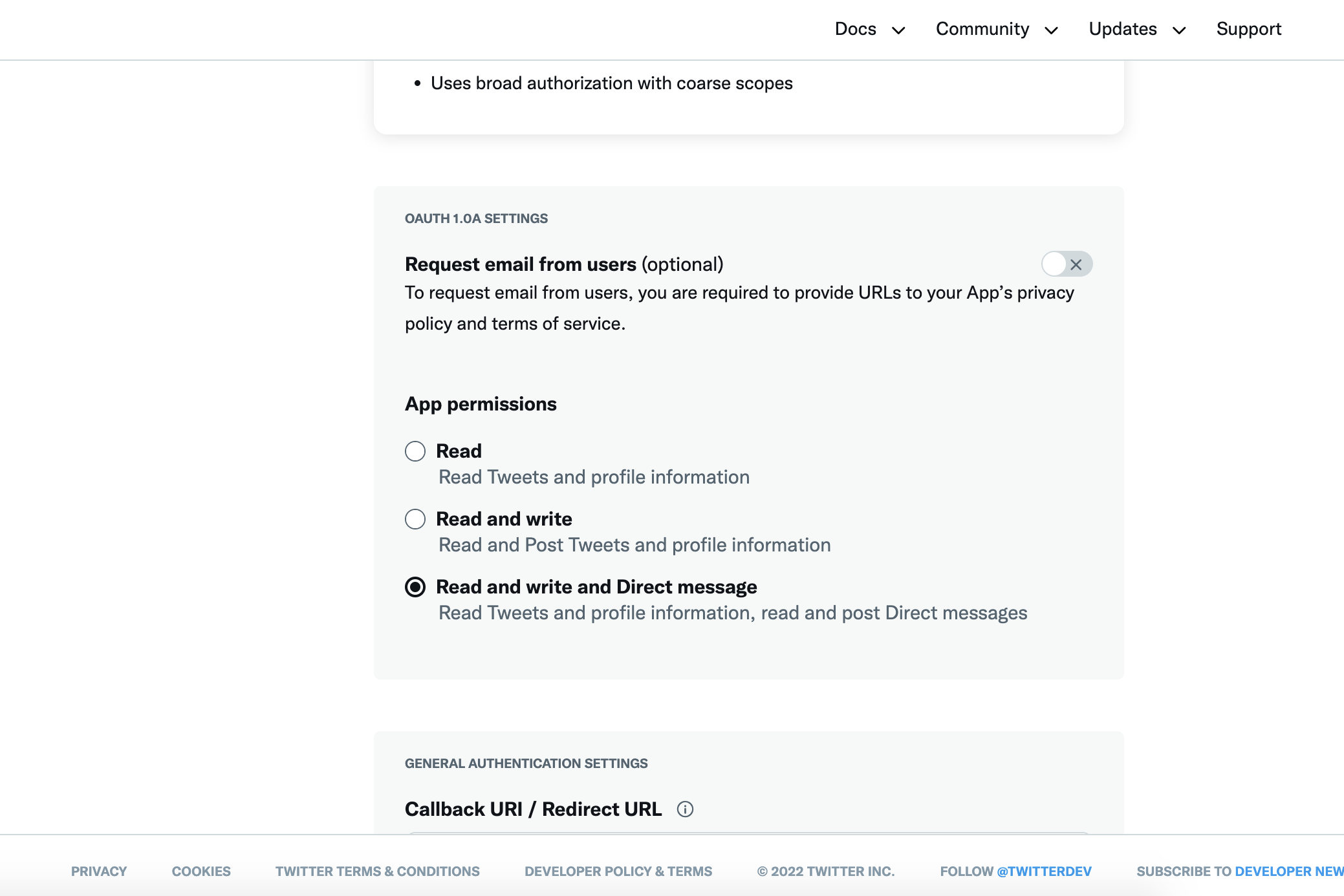Subscribe to Developer News link
This screenshot has width=1344, height=896.
[x=1289, y=871]
